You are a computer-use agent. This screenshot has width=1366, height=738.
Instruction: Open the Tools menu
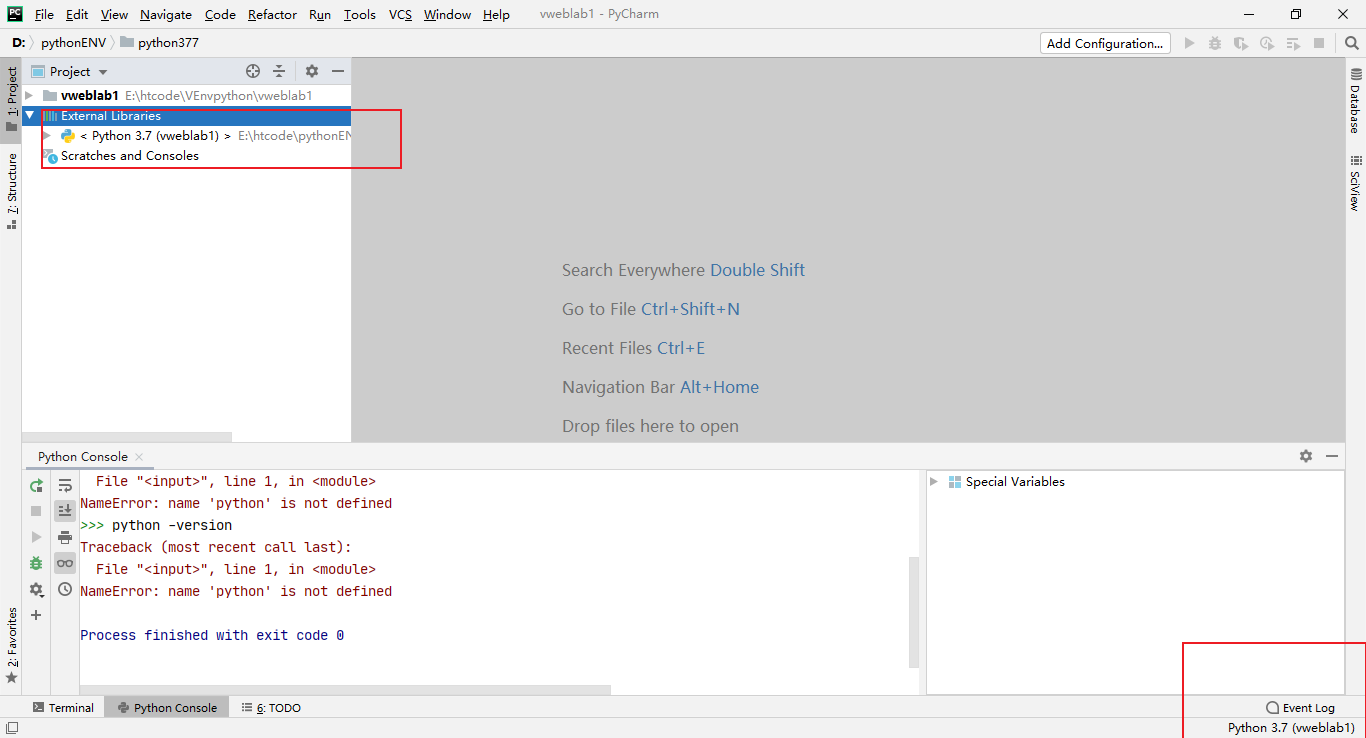click(359, 14)
